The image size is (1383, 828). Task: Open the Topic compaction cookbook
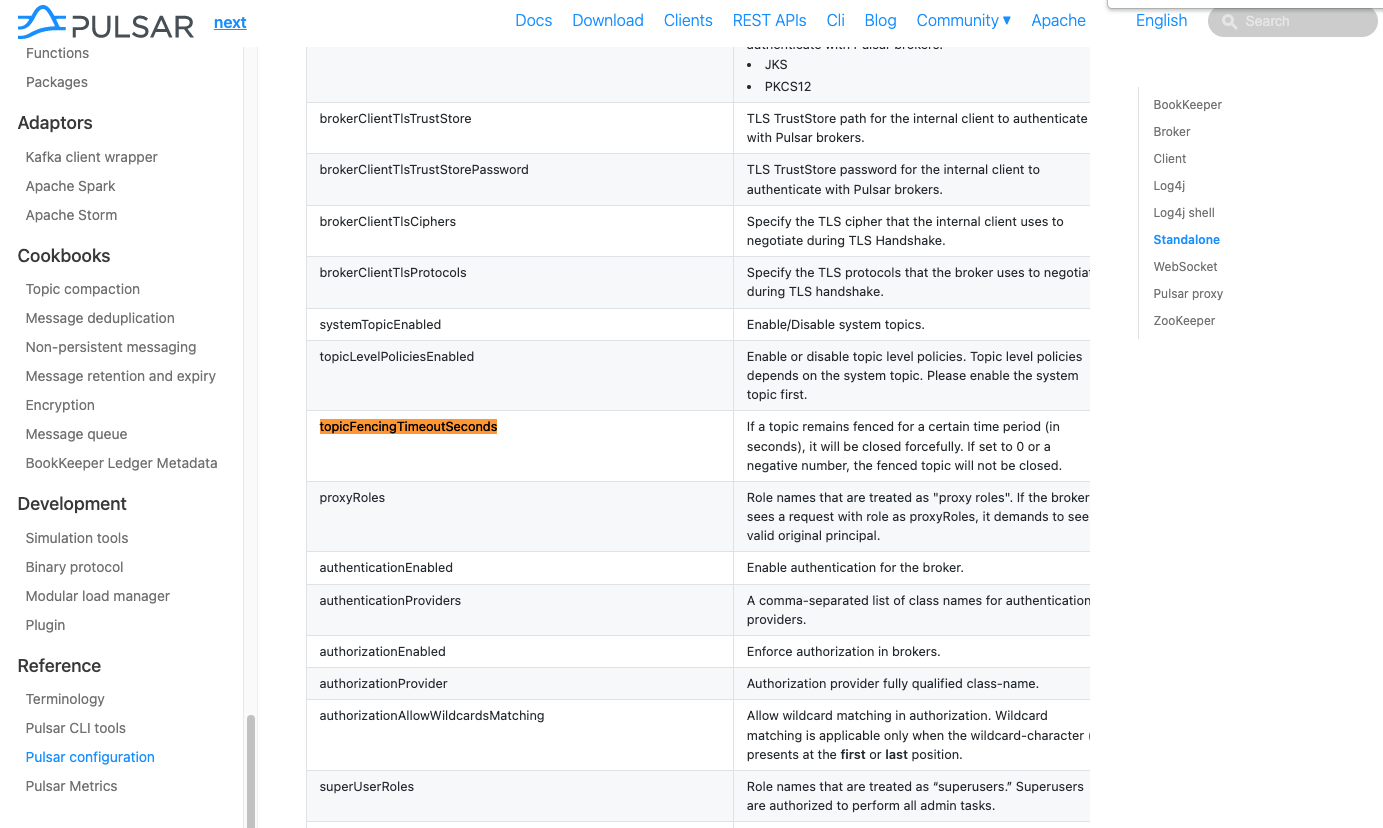pos(83,289)
